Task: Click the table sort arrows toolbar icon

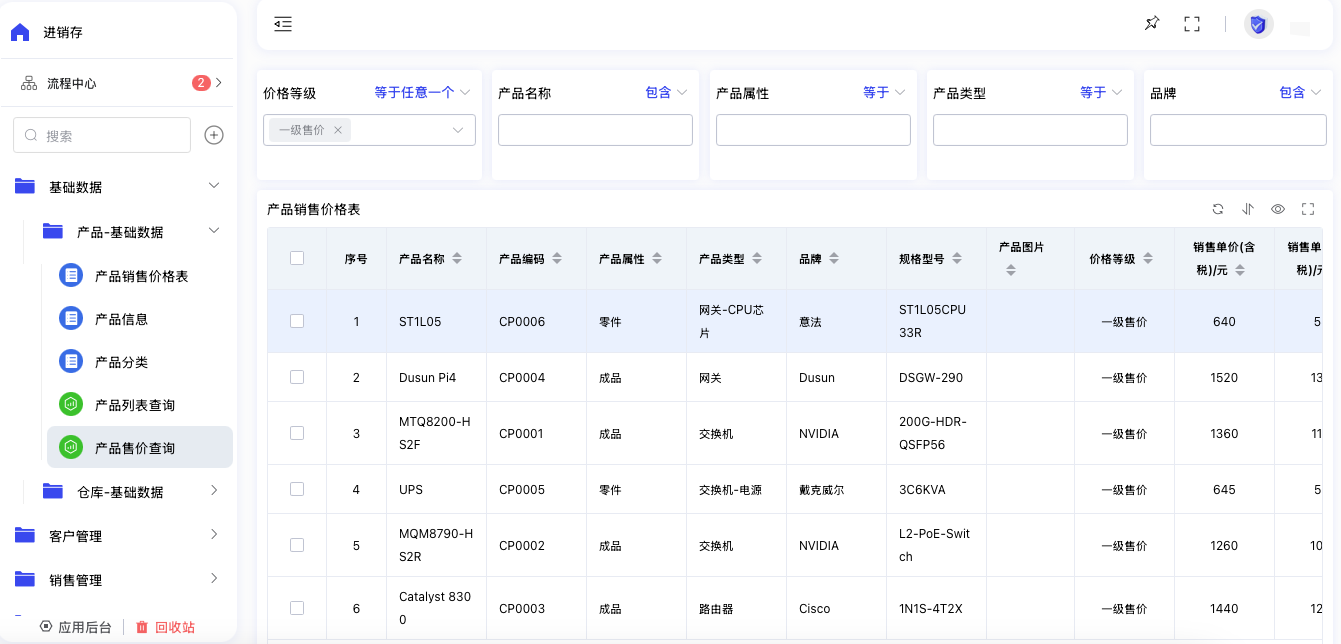Action: pyautogui.click(x=1248, y=209)
